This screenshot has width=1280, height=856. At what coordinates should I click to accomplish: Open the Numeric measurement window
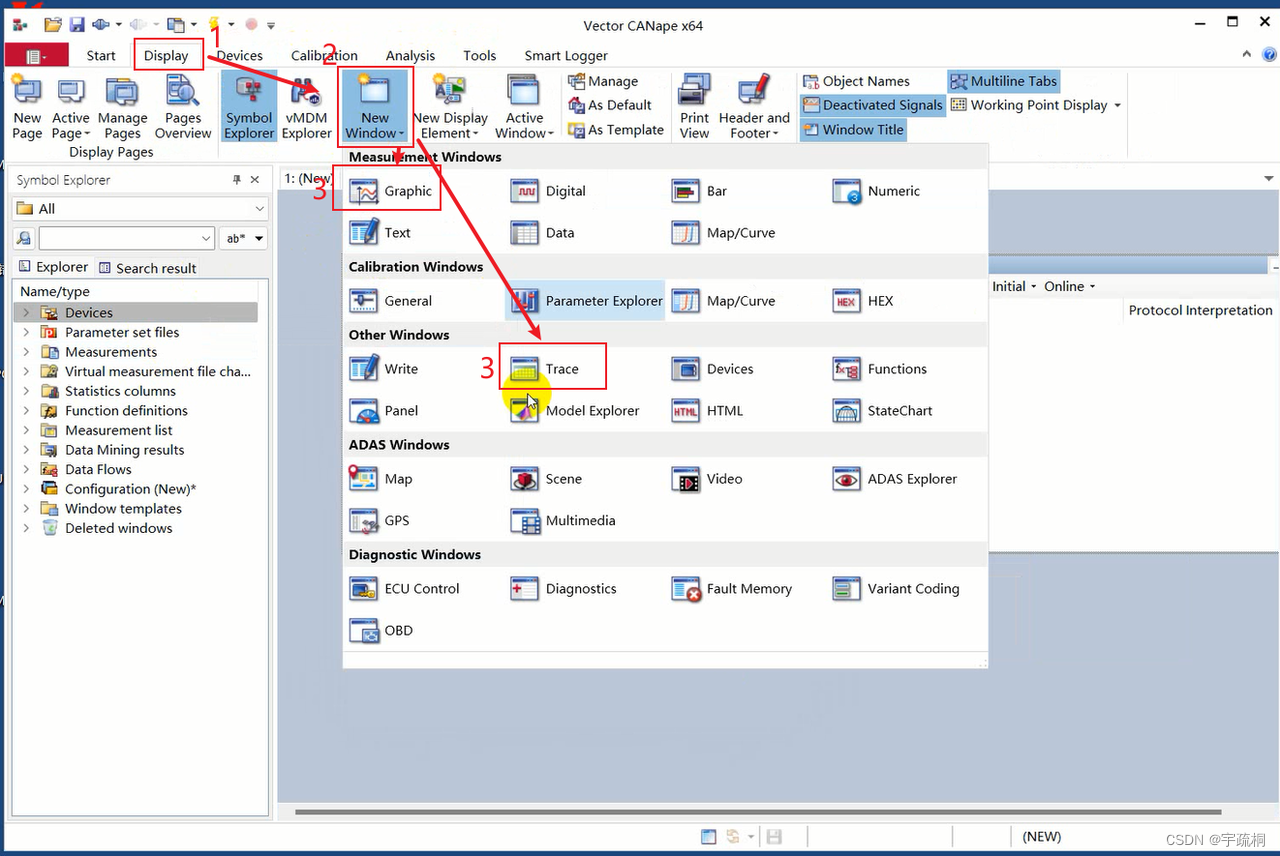(876, 191)
